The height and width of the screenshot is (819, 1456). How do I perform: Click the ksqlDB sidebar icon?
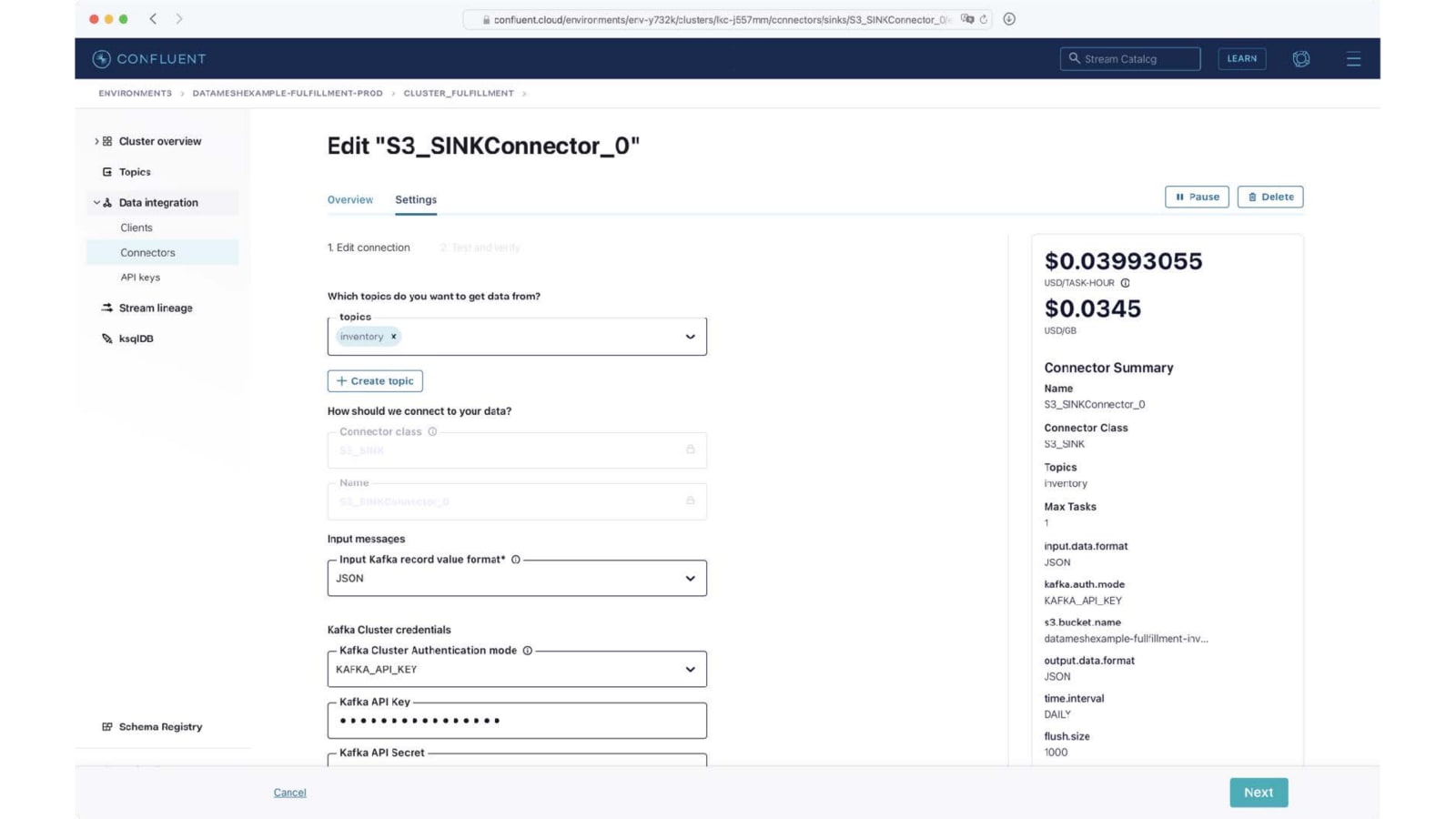[x=107, y=339]
